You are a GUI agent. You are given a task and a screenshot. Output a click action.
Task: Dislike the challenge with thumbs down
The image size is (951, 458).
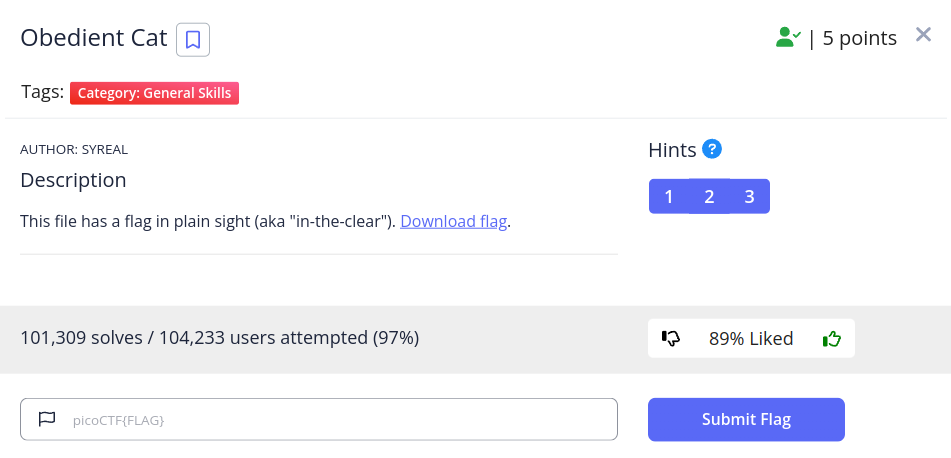671,339
